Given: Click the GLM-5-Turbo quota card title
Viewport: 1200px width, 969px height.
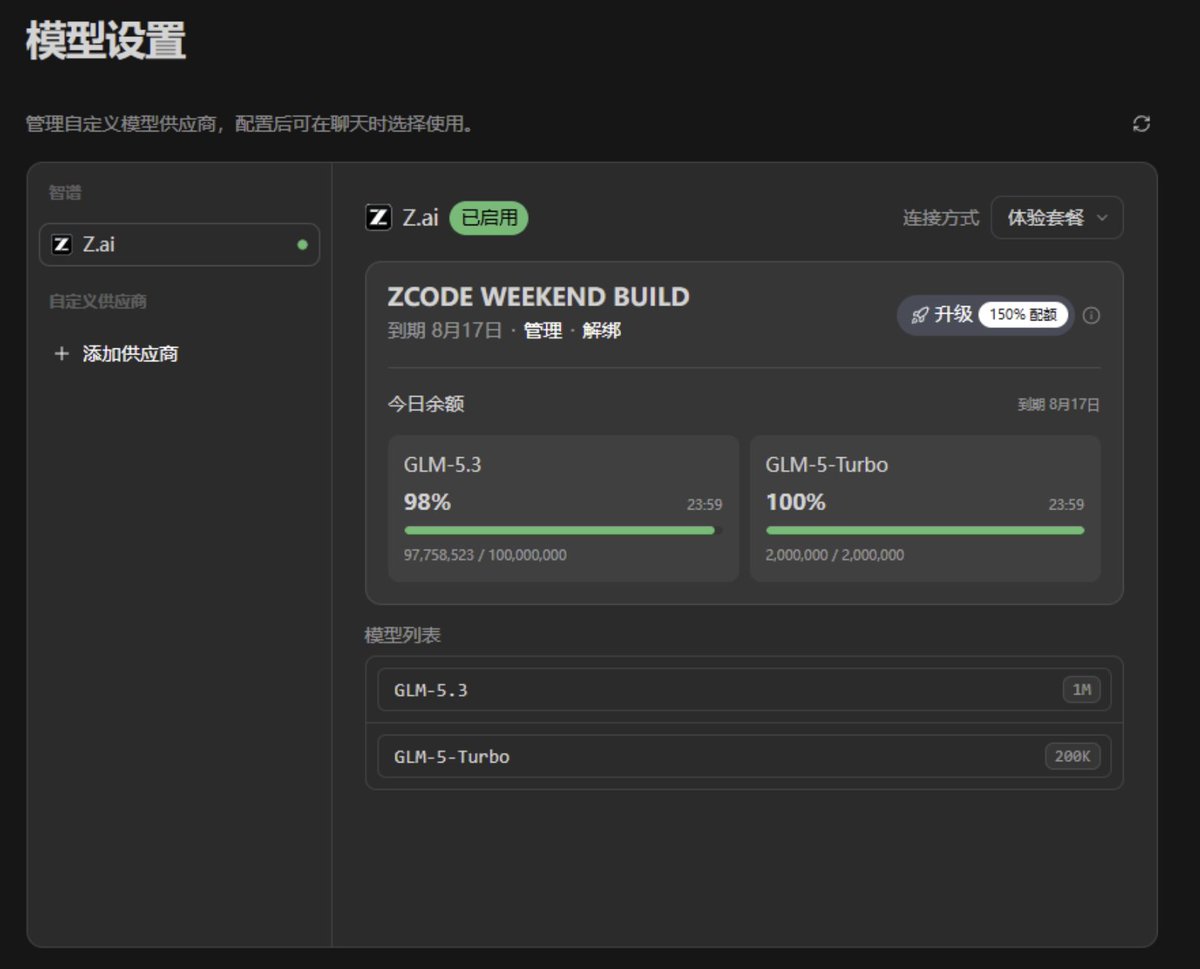Looking at the screenshot, I should (827, 464).
